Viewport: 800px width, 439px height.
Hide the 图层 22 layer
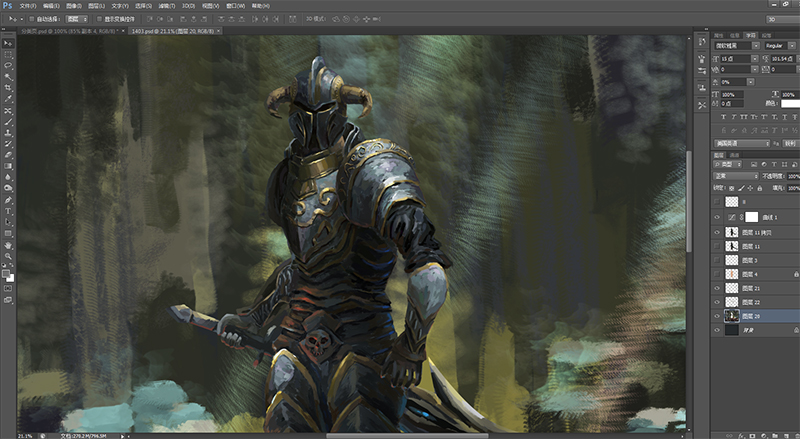[x=717, y=302]
